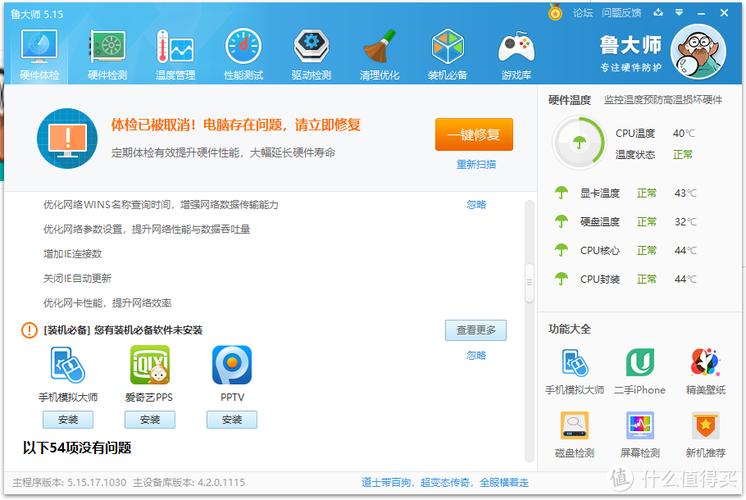Click the 以下54项没有问题 heading

tap(77, 448)
